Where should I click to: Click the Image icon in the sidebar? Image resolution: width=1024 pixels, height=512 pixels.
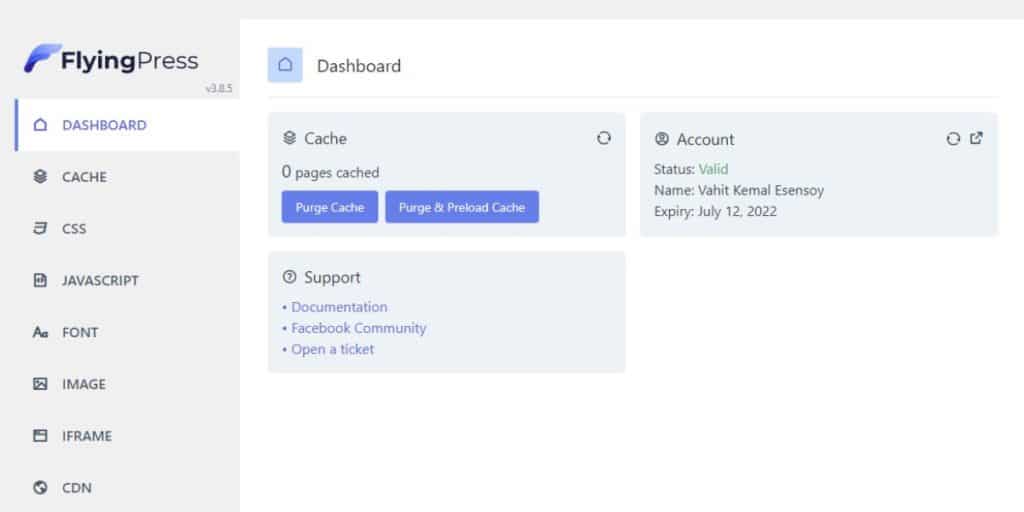coord(40,384)
